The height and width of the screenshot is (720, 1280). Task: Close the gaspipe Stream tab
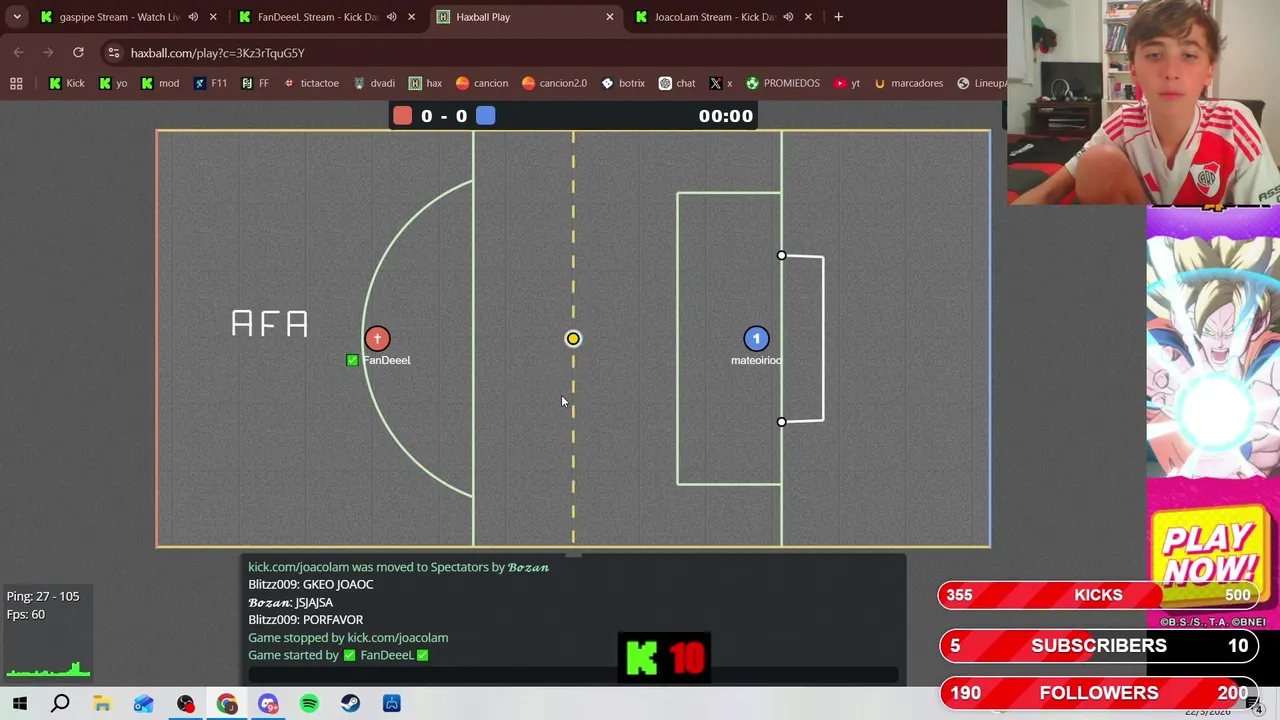tap(213, 17)
